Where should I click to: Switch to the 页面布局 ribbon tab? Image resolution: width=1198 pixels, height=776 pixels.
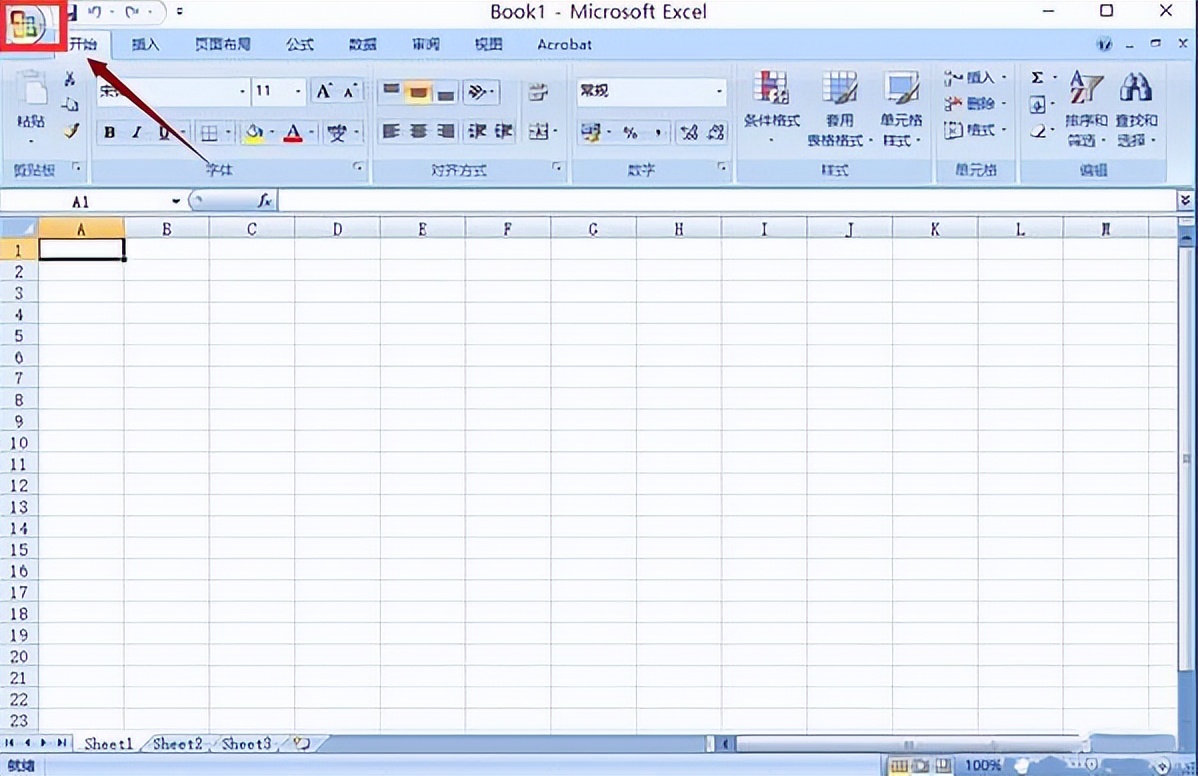222,44
